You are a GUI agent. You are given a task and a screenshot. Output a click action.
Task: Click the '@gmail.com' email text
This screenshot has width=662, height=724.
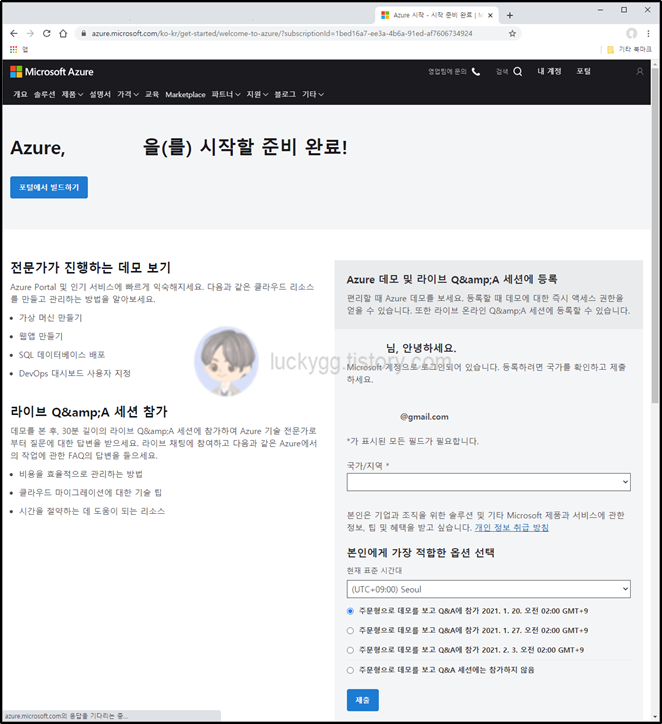coord(424,416)
